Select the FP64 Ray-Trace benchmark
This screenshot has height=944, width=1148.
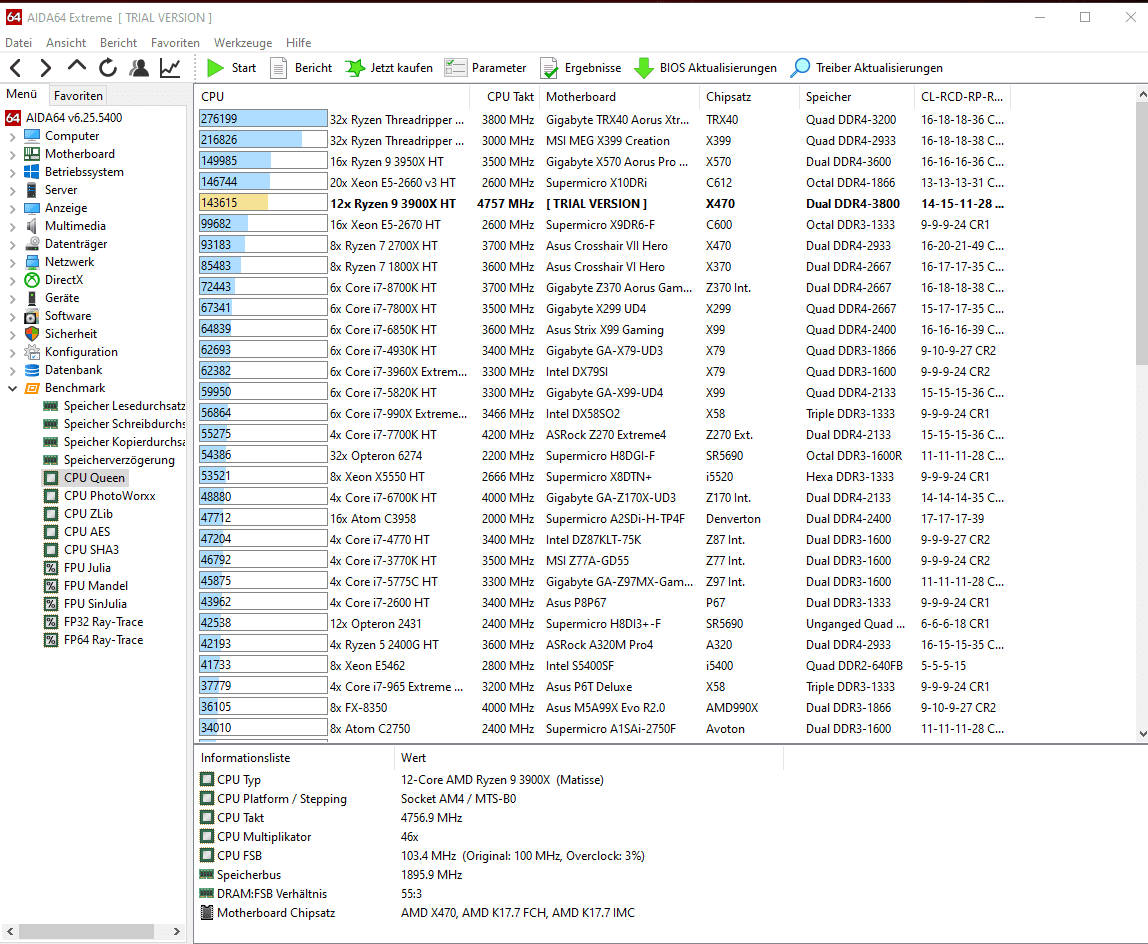point(103,640)
